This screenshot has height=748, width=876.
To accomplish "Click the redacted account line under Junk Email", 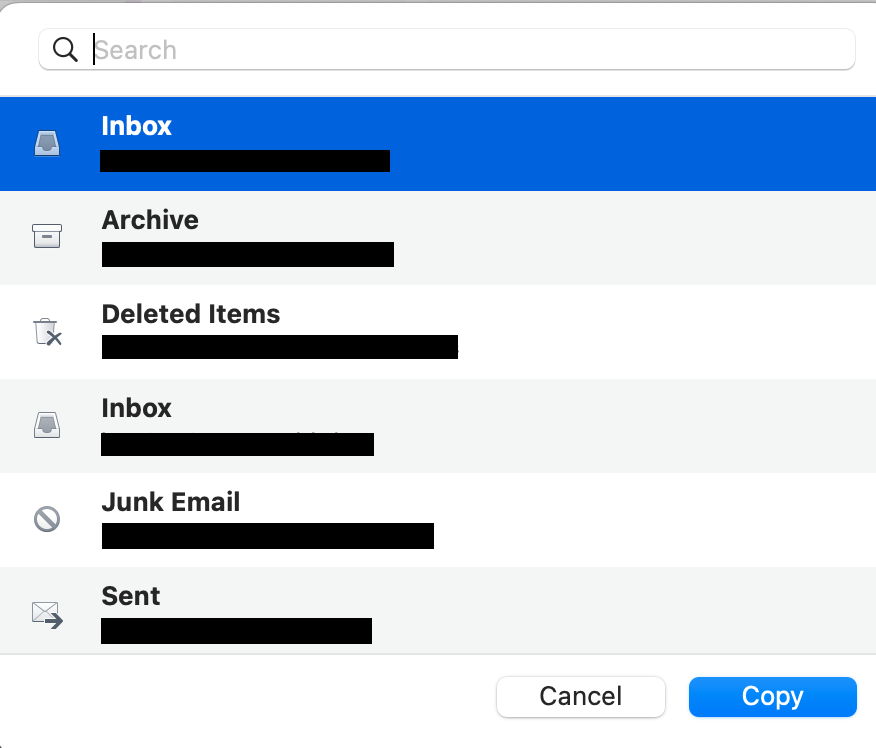I will coord(268,536).
